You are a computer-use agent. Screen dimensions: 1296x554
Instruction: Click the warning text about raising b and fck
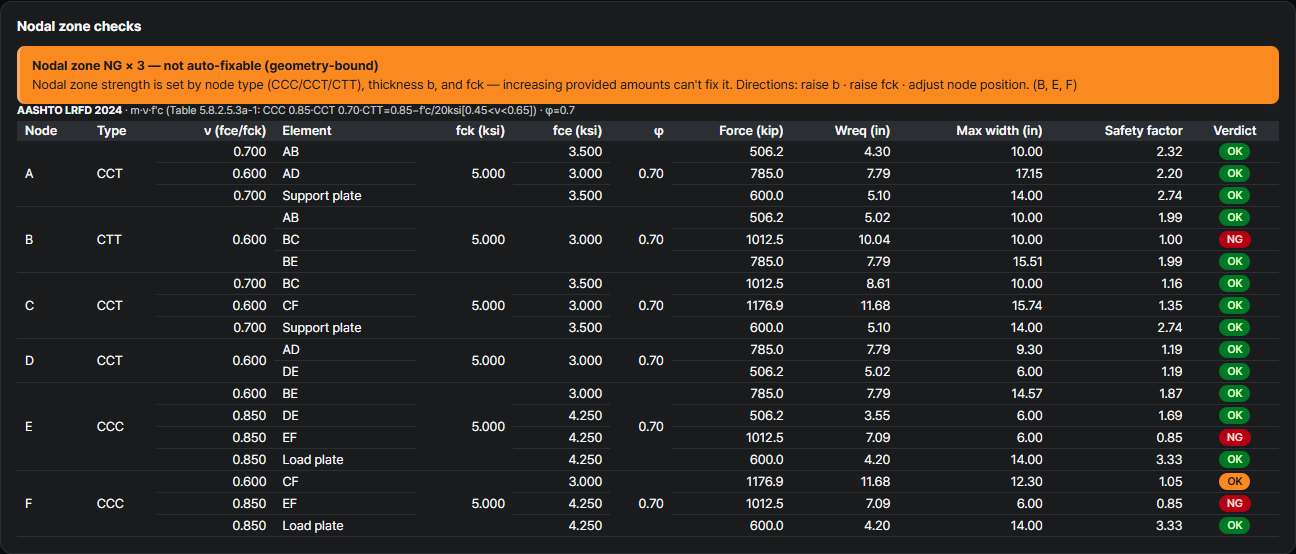[x=554, y=85]
